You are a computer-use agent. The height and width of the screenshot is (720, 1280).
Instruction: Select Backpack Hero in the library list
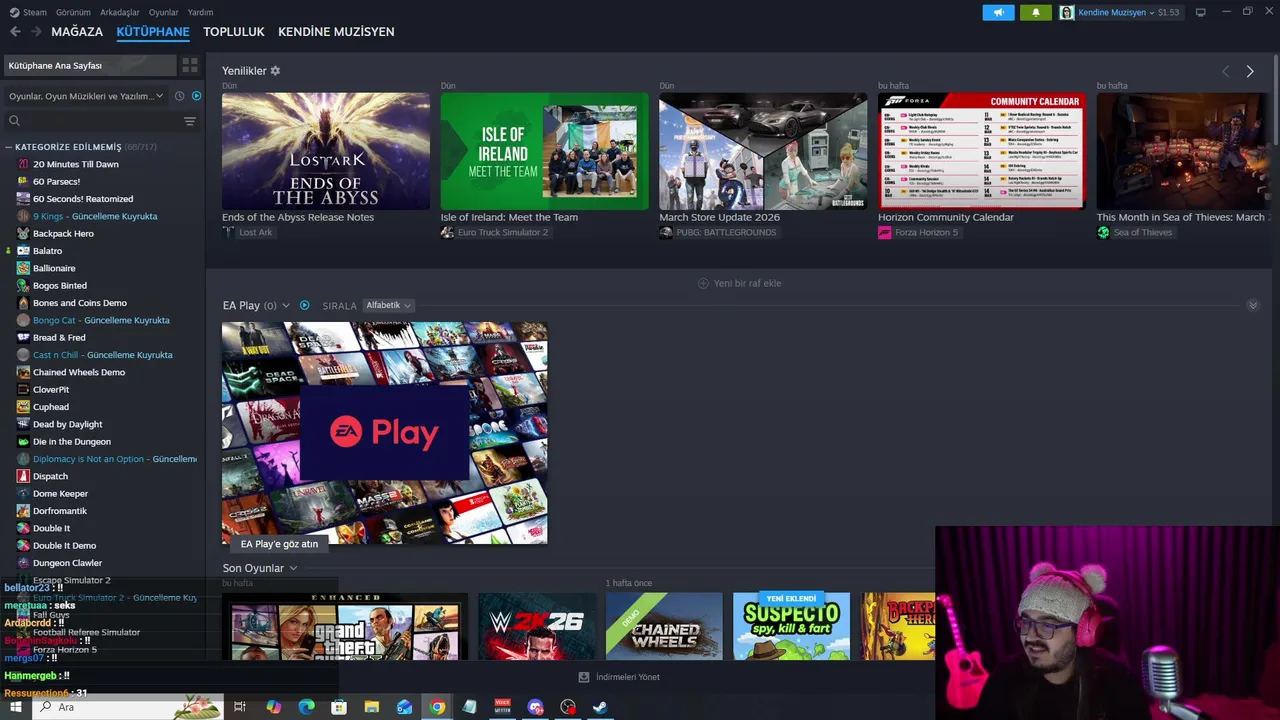63,234
